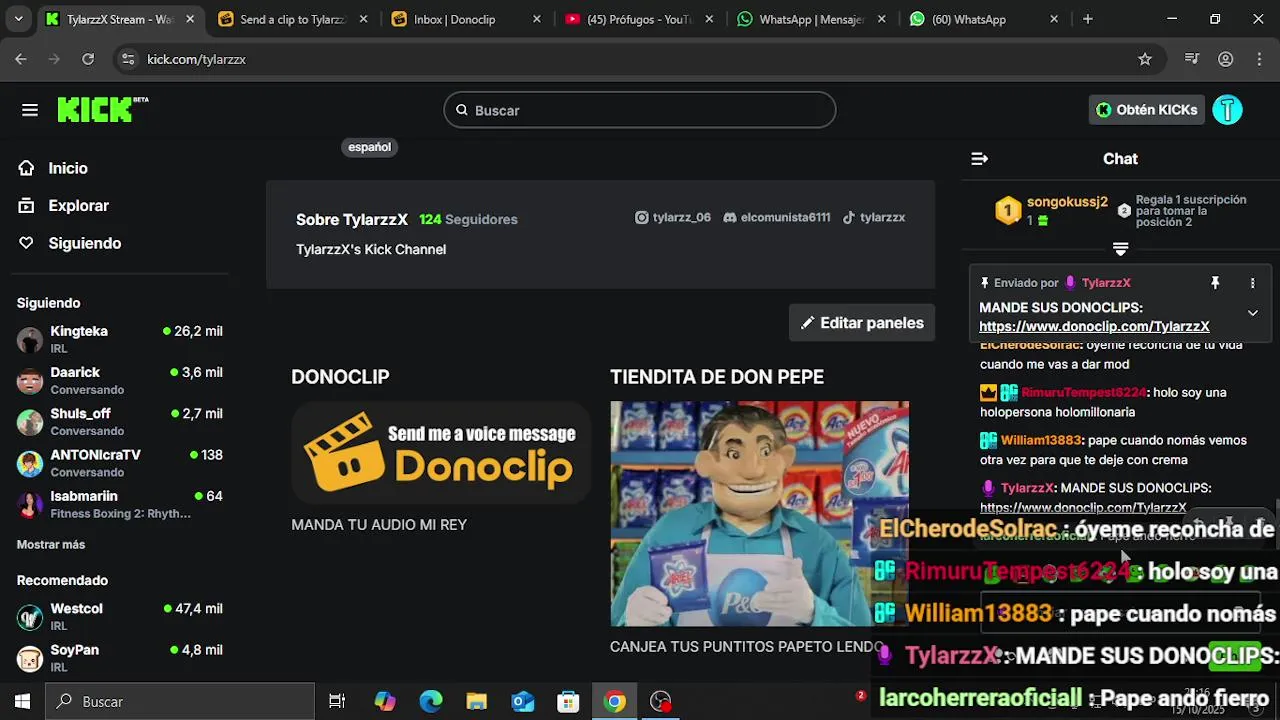
Task: Click the 124 Seguidores count
Action: (x=468, y=219)
